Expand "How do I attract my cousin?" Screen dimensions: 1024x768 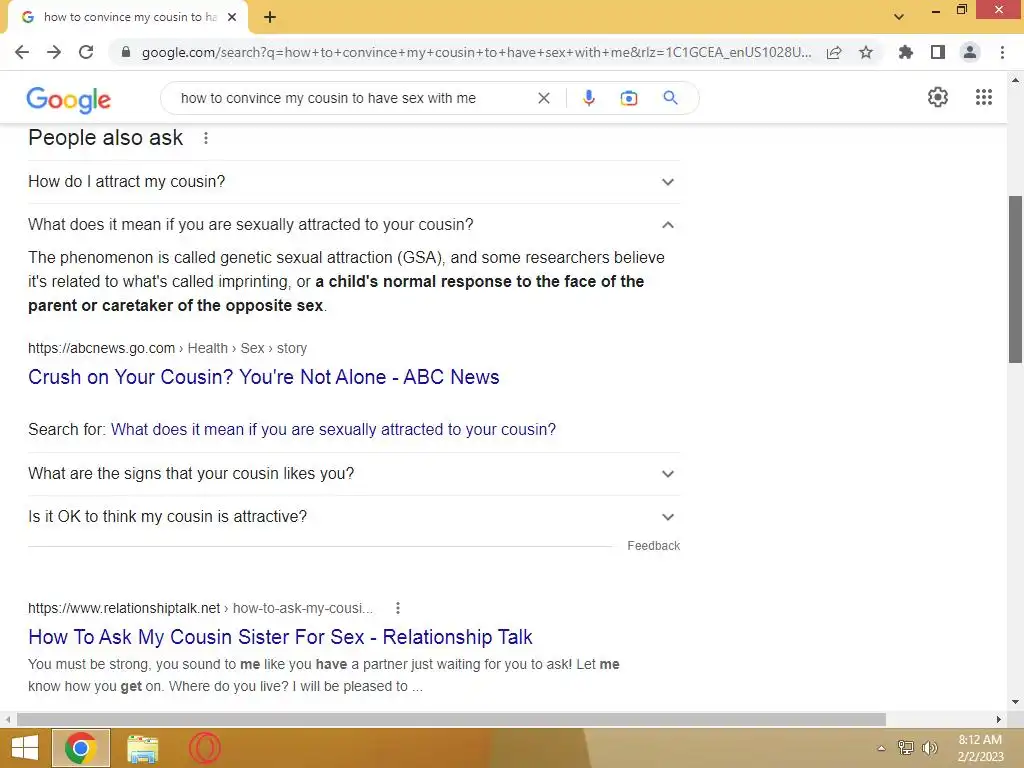click(x=353, y=182)
